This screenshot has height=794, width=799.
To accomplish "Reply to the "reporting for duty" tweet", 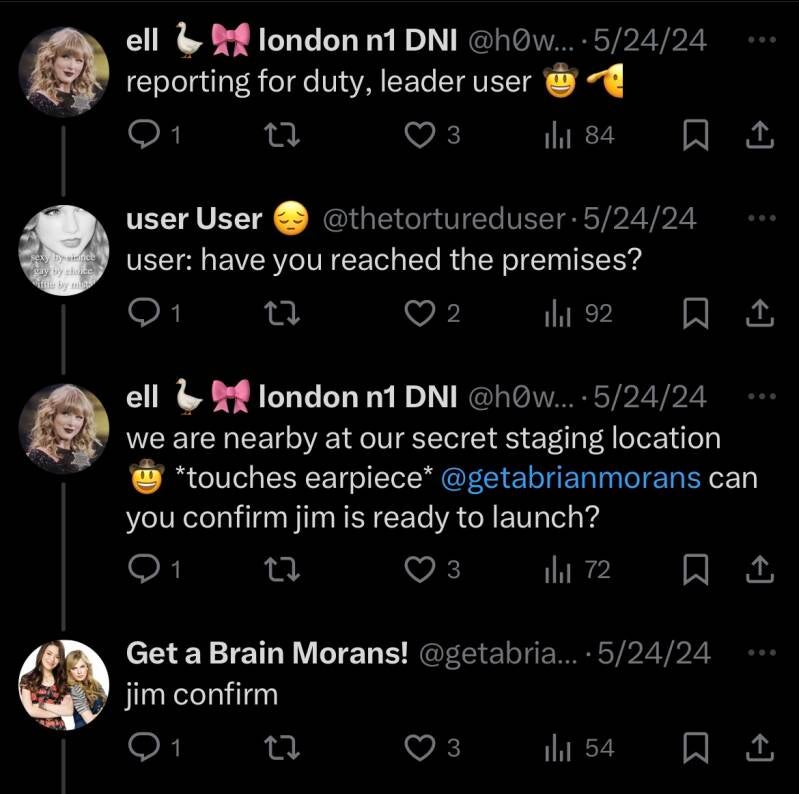I will coord(145,135).
